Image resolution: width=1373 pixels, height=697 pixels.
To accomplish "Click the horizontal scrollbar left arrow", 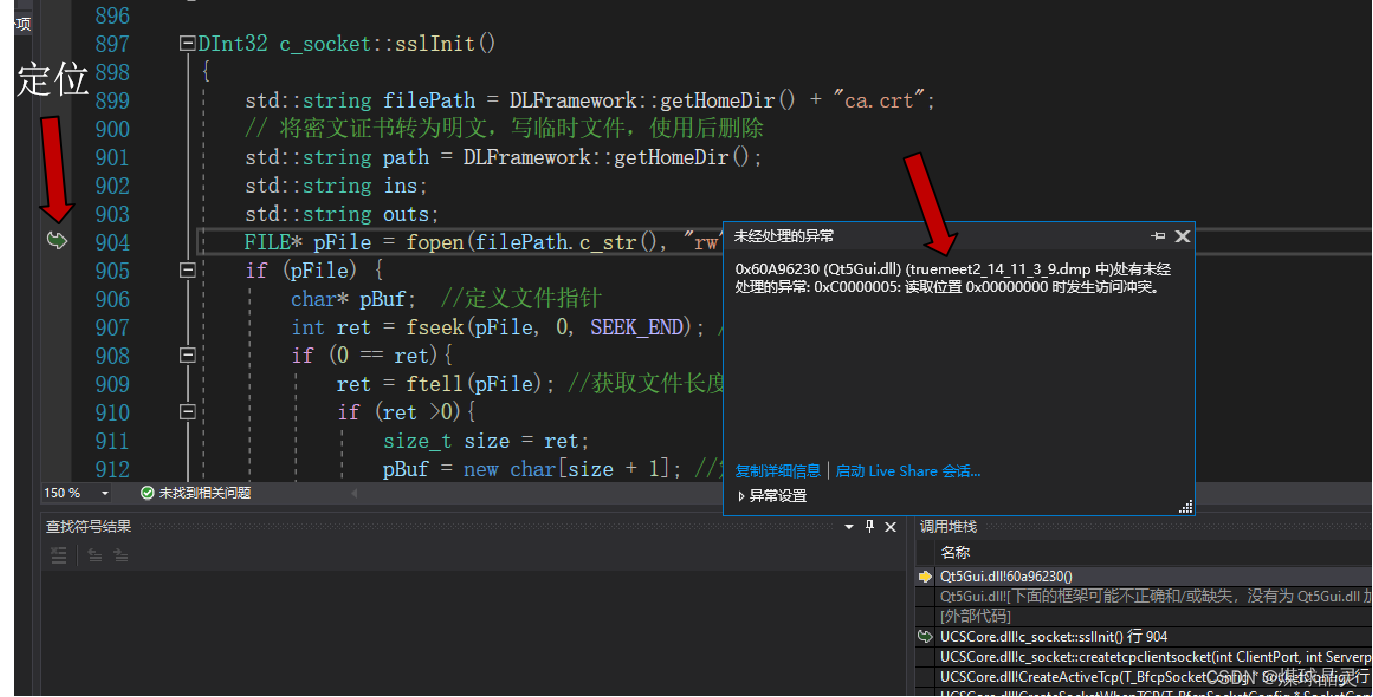I will [x=353, y=494].
